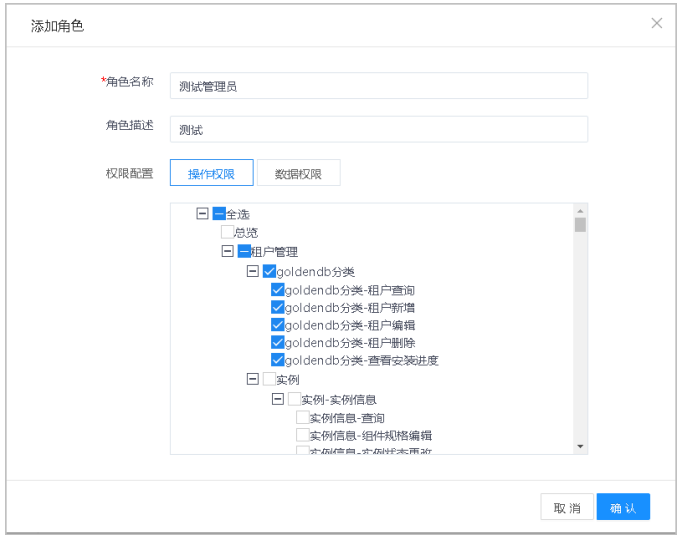Uncheck goldendb分类-租户查询 checkbox
This screenshot has width=680, height=540.
click(x=278, y=289)
